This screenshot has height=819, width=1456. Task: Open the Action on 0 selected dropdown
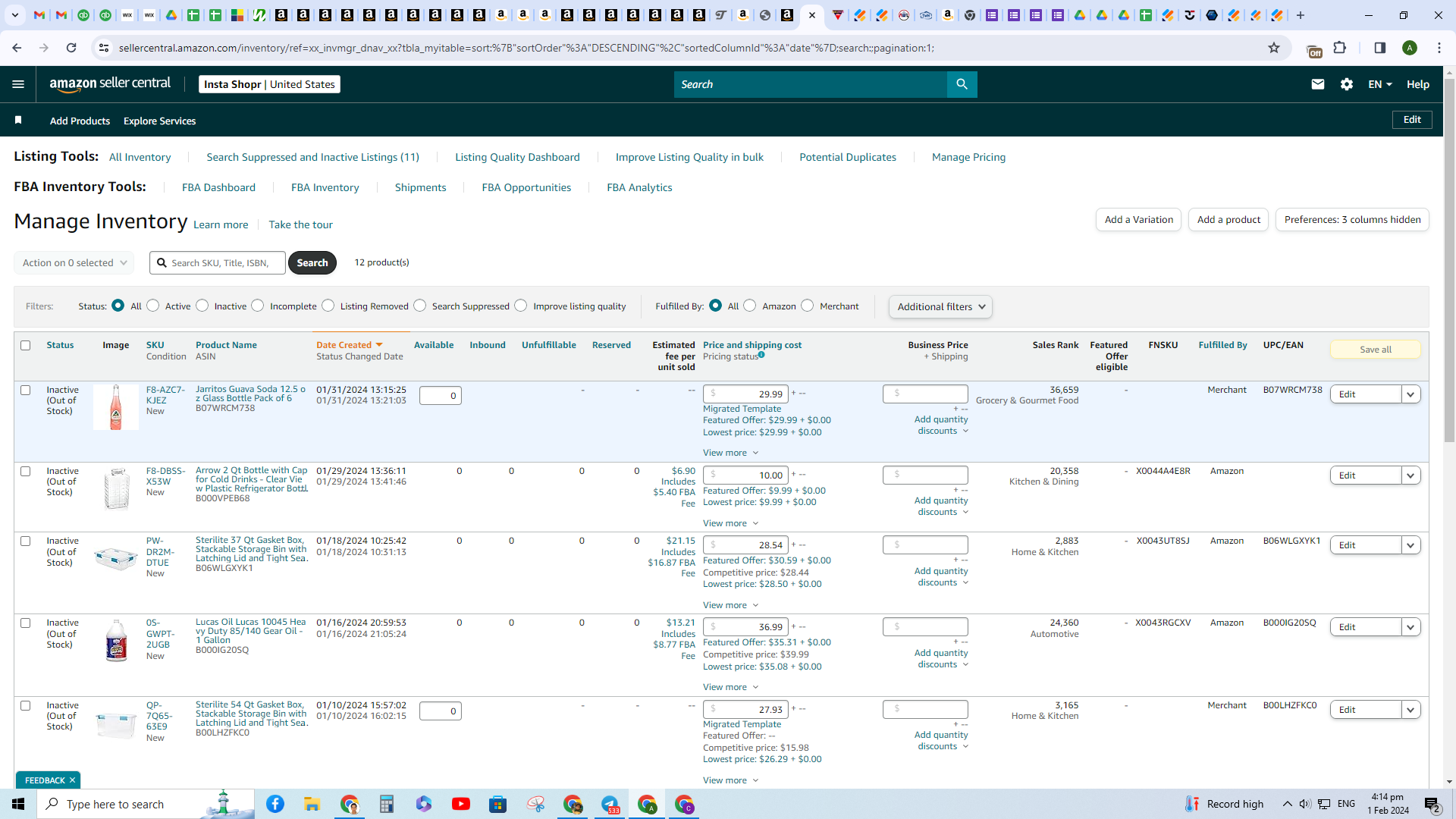coord(74,262)
